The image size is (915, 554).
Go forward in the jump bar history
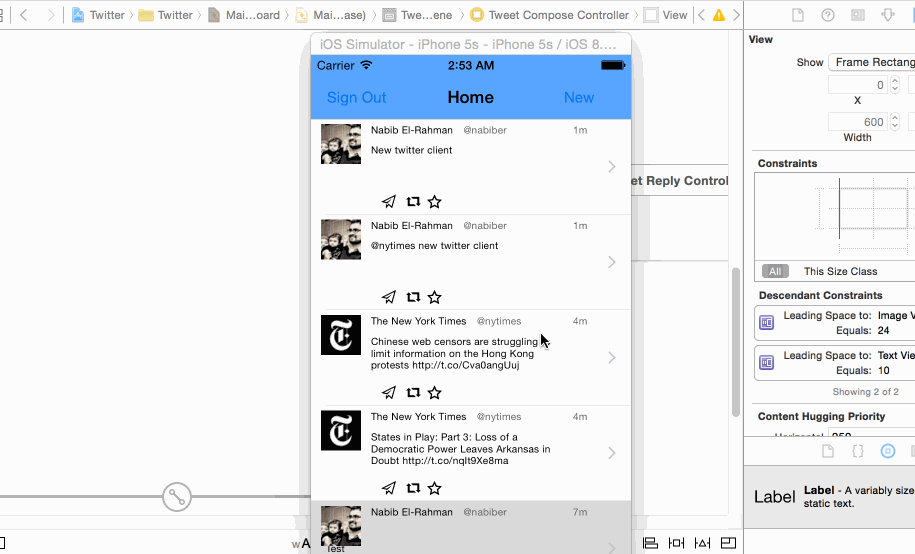[51, 15]
